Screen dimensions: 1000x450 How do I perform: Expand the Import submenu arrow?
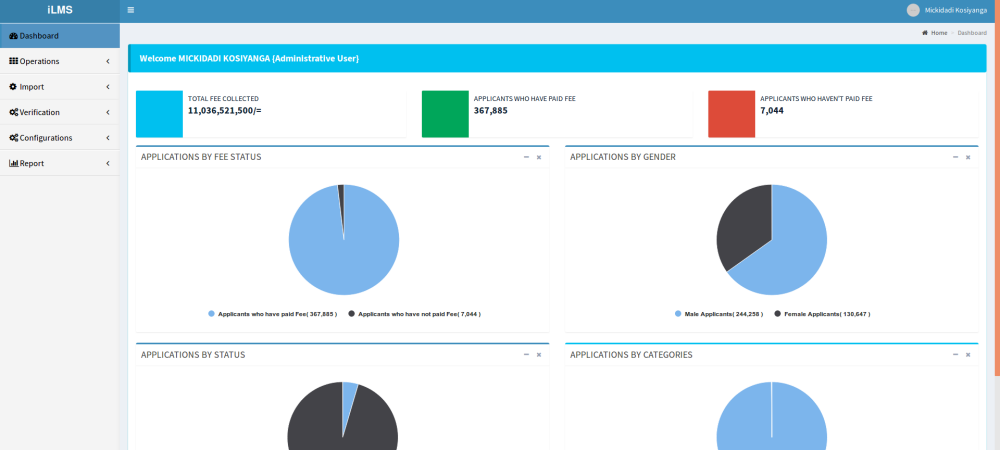(x=107, y=87)
